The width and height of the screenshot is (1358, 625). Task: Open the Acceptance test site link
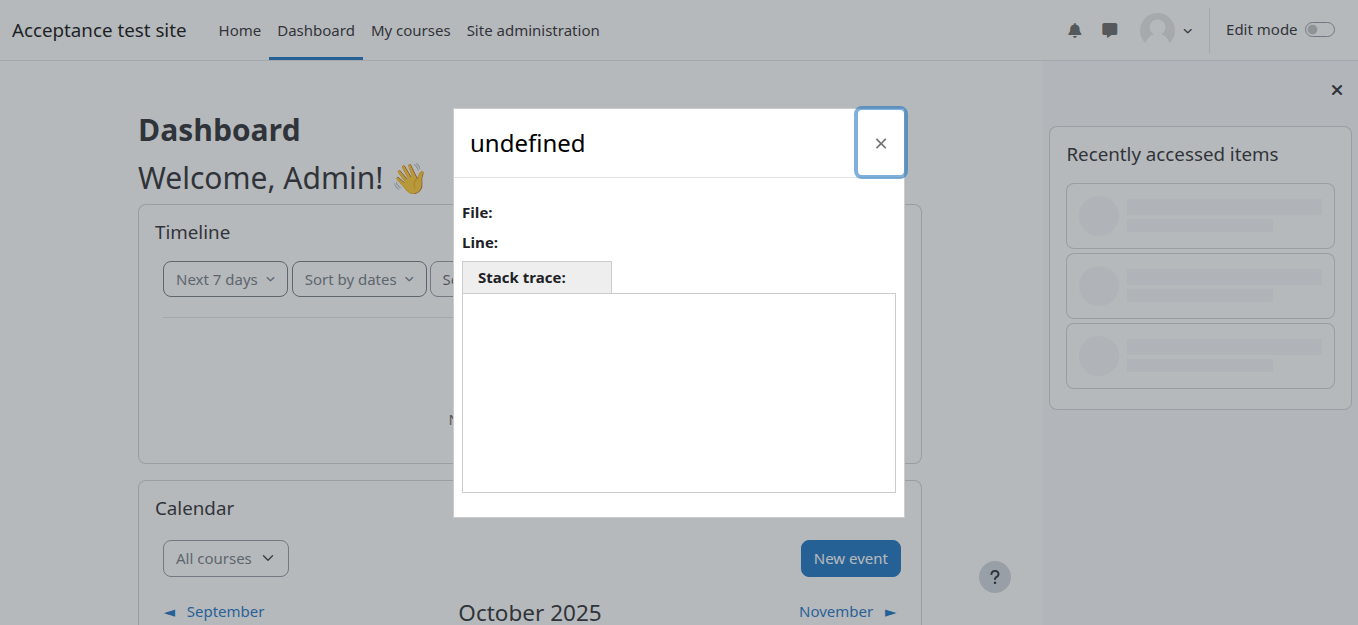[x=99, y=31]
